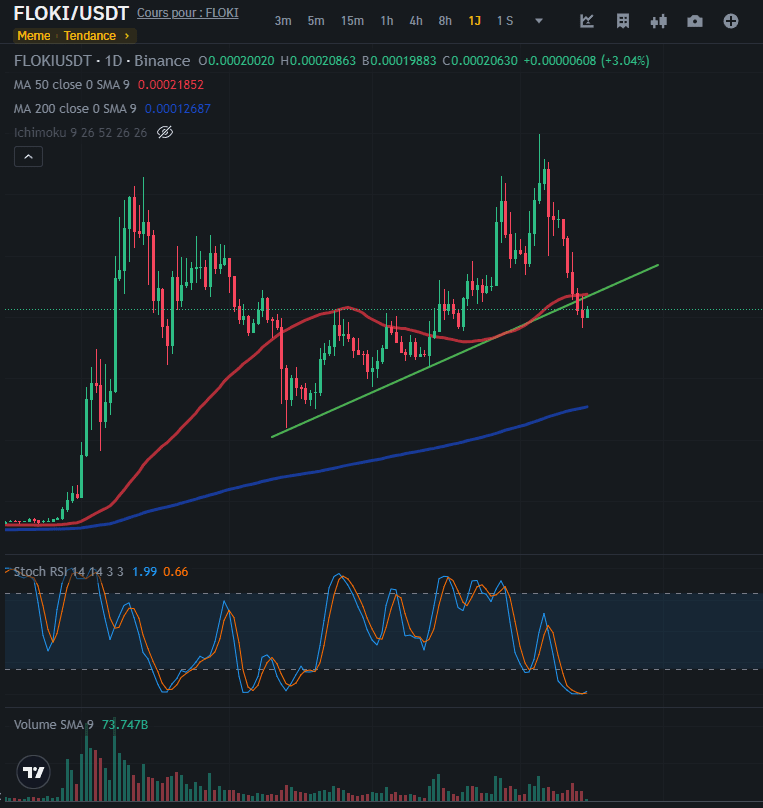Open the Cours pour : FLOKI link
Screen dimensions: 763x808
coord(188,13)
